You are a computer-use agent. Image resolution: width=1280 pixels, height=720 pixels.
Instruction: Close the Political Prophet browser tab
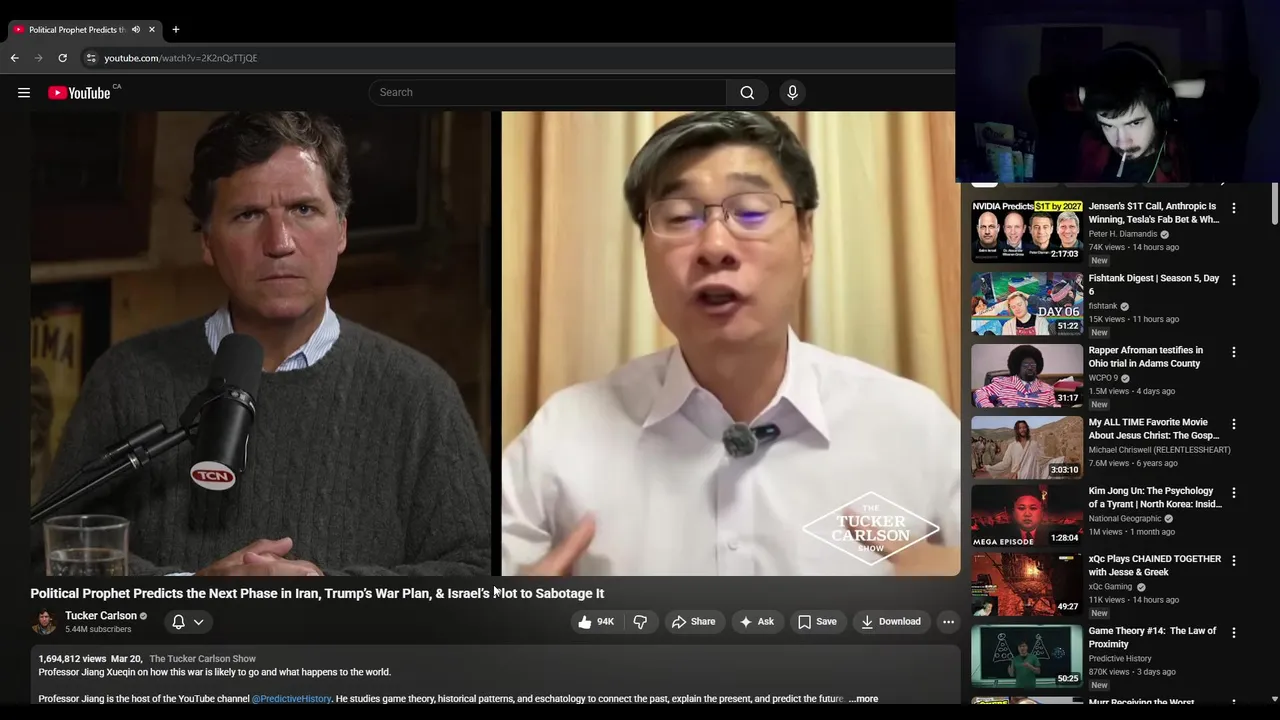click(152, 29)
